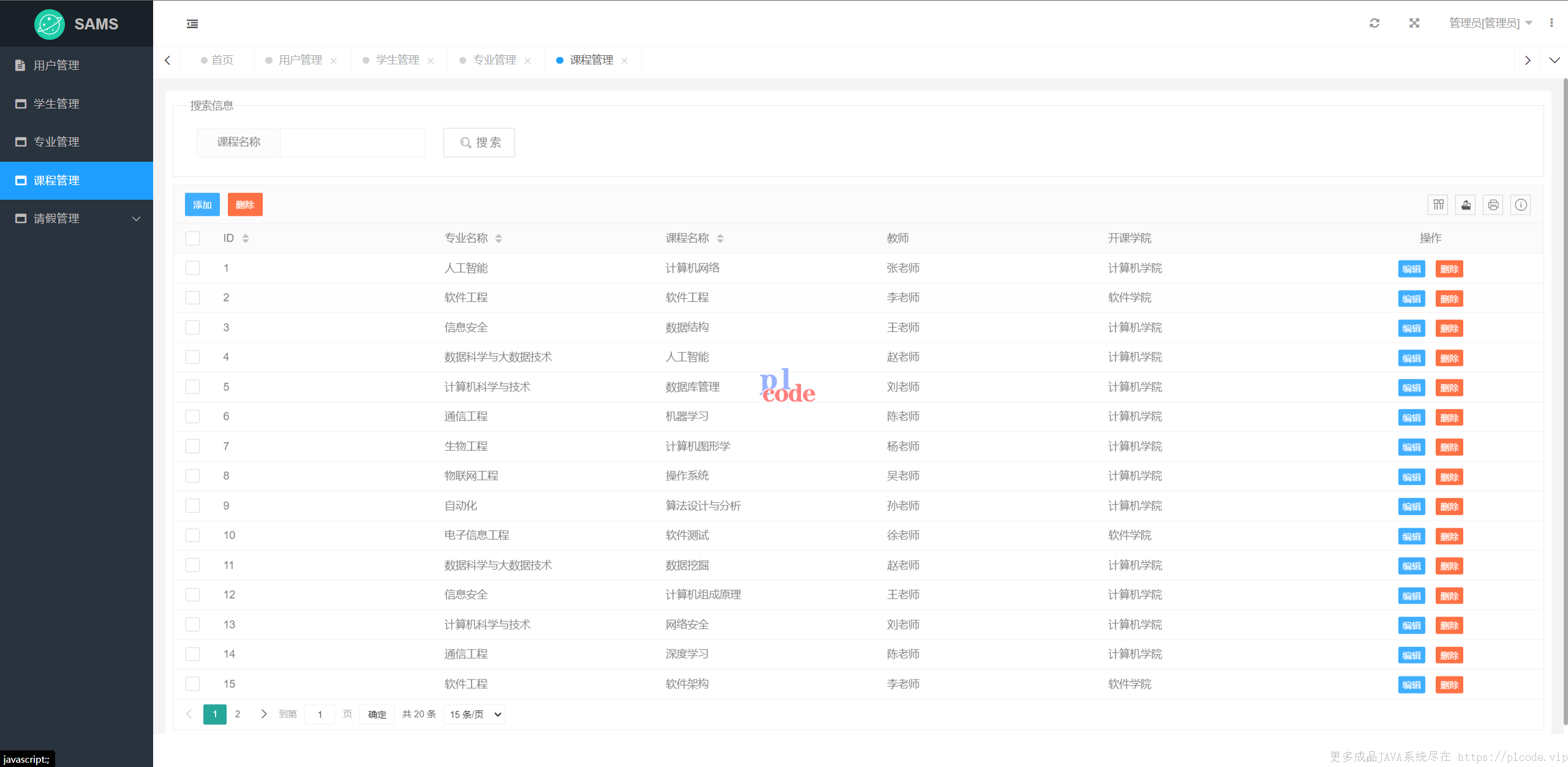Screen dimensions: 1568x767
Task: Click the red batch 删除 button above table
Action: point(245,205)
